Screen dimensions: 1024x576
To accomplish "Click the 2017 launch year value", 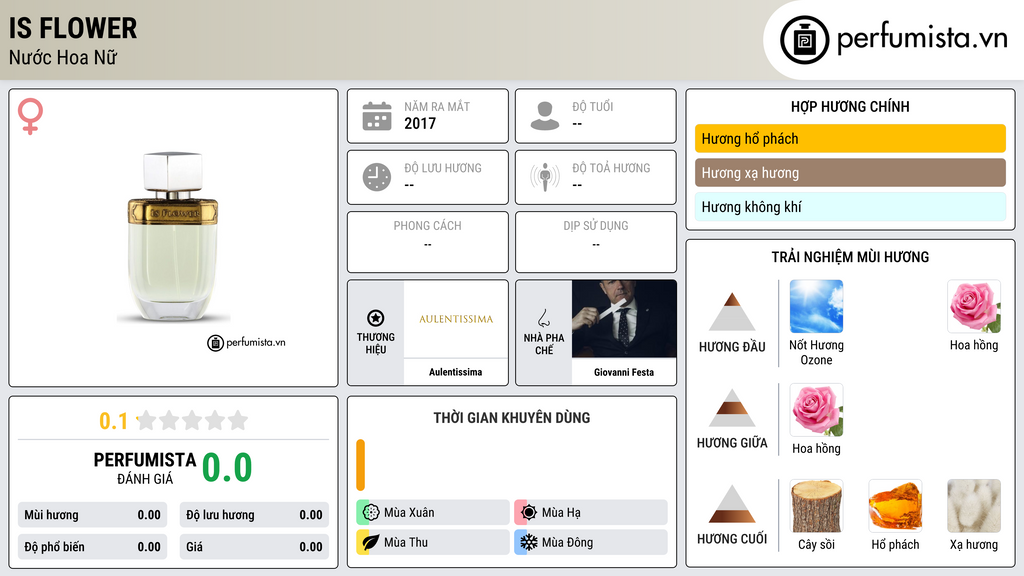I will [x=420, y=123].
